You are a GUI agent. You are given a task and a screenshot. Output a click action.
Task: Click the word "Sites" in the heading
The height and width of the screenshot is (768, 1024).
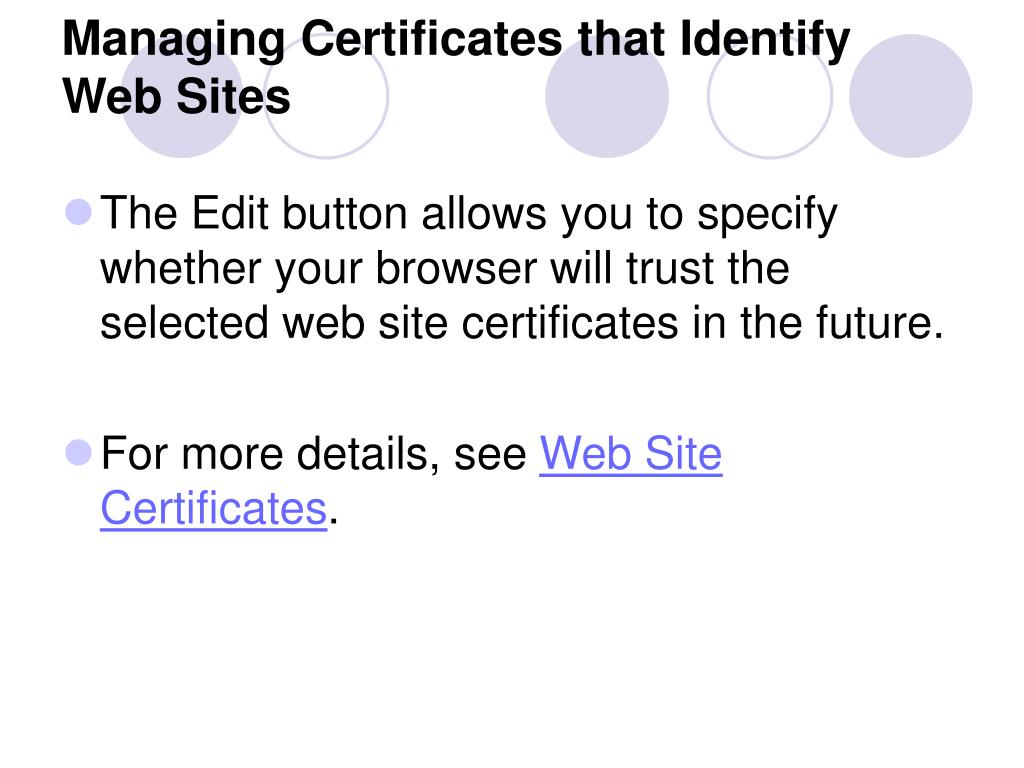[233, 97]
